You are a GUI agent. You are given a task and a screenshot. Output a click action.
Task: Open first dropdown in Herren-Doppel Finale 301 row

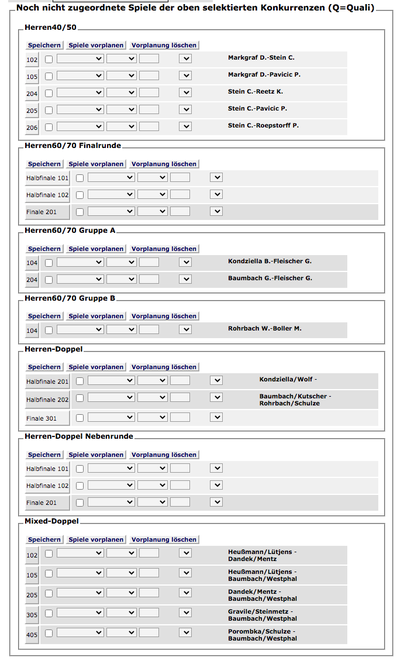click(111, 418)
